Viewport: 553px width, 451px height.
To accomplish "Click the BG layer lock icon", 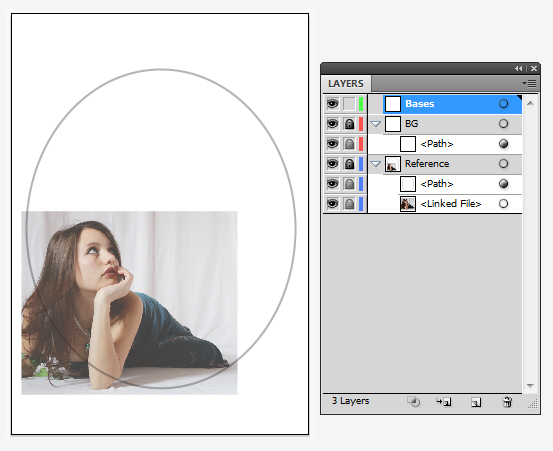I will (x=349, y=124).
